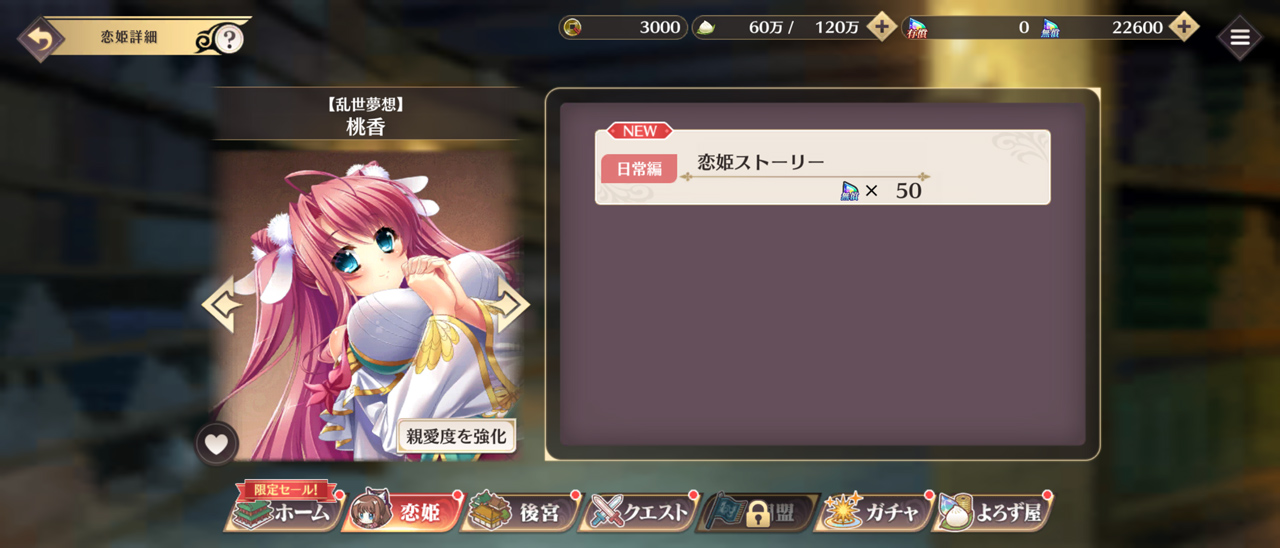This screenshot has width=1280, height=548.
Task: Open the 後宮 tab
Action: [x=521, y=512]
